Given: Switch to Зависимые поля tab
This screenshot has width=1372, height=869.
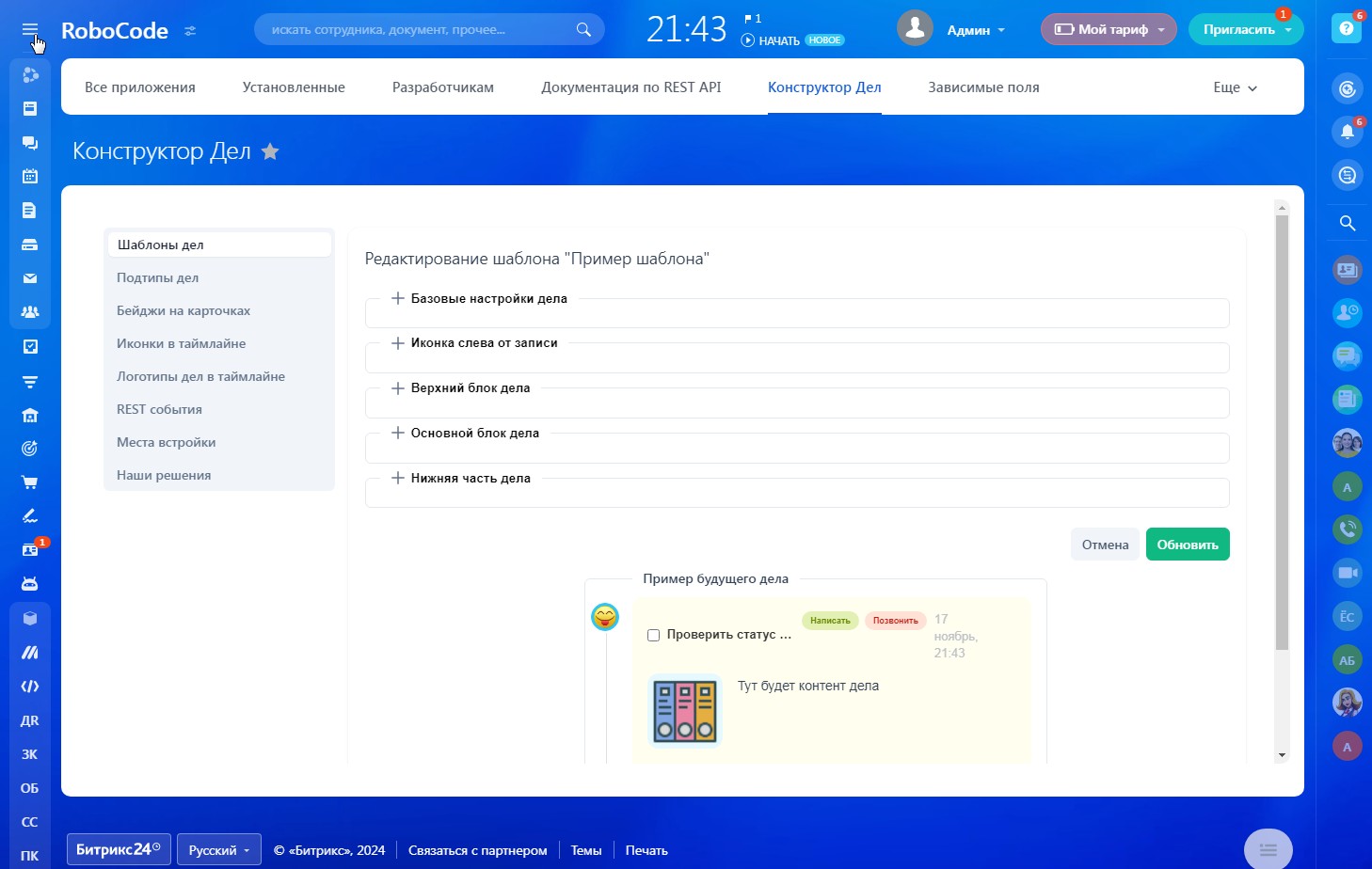Looking at the screenshot, I should (x=983, y=87).
